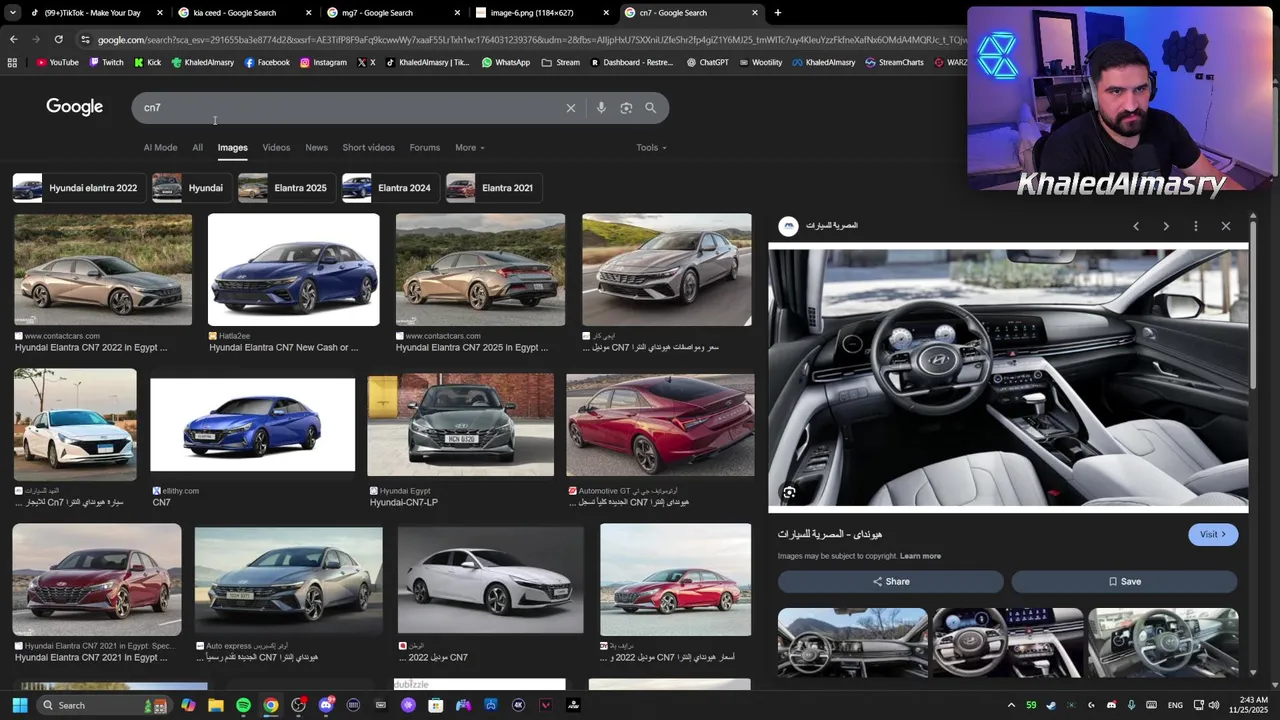Image resolution: width=1280 pixels, height=720 pixels.
Task: Go to the previous image in the preview panel
Action: pos(1136,226)
